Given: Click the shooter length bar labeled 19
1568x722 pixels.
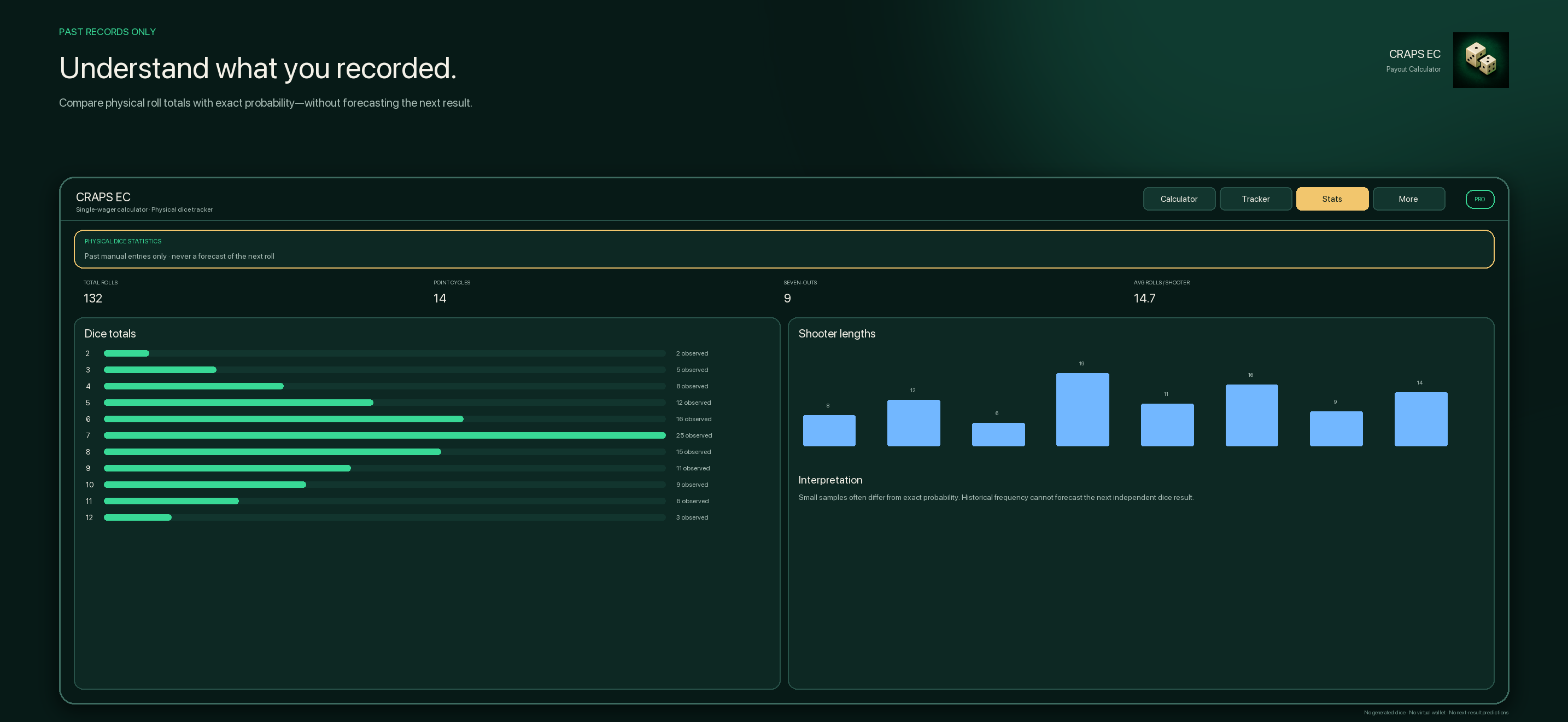Looking at the screenshot, I should pos(1083,410).
